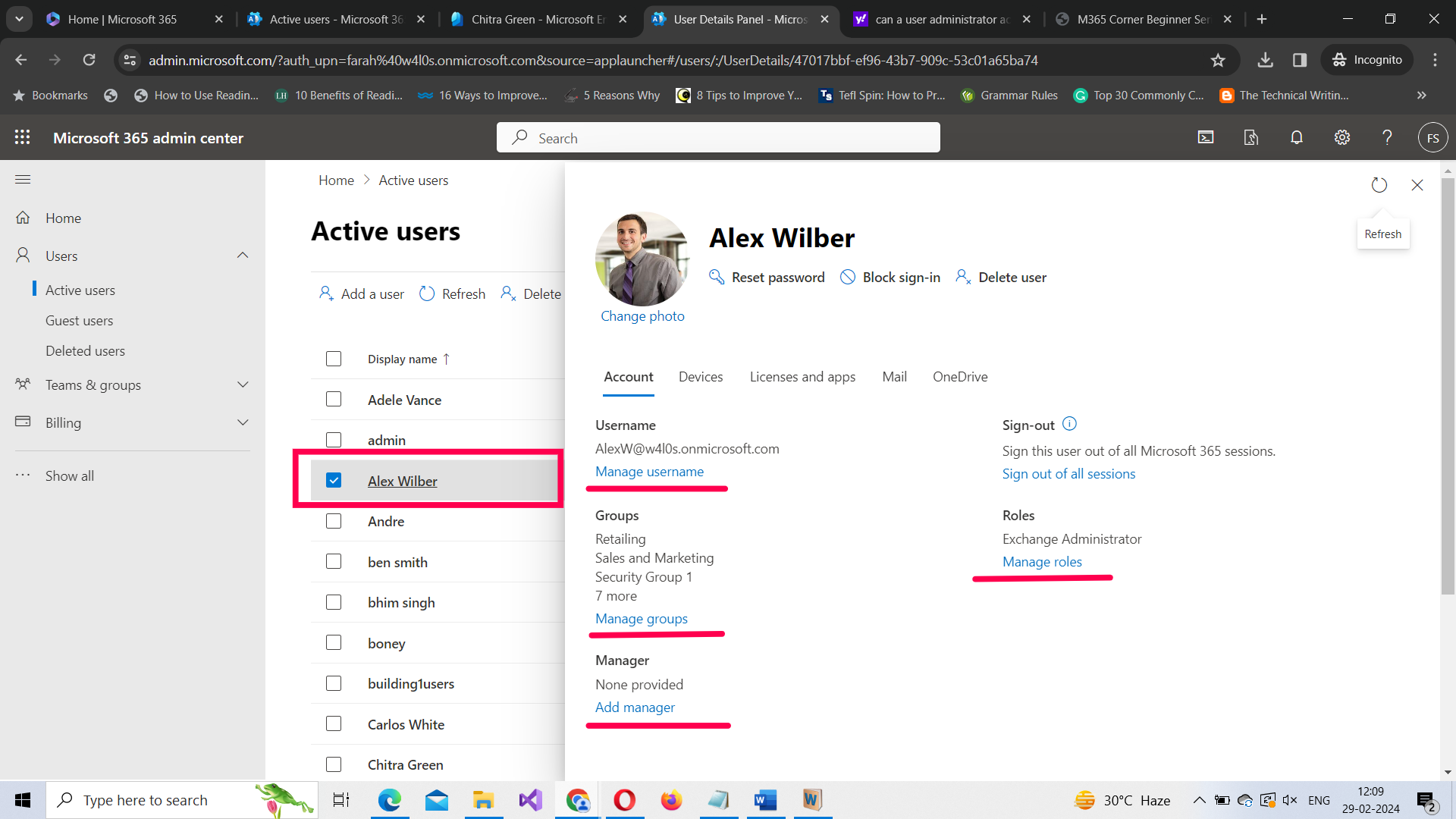
Task: Check the Adele Vance checkbox
Action: point(334,399)
